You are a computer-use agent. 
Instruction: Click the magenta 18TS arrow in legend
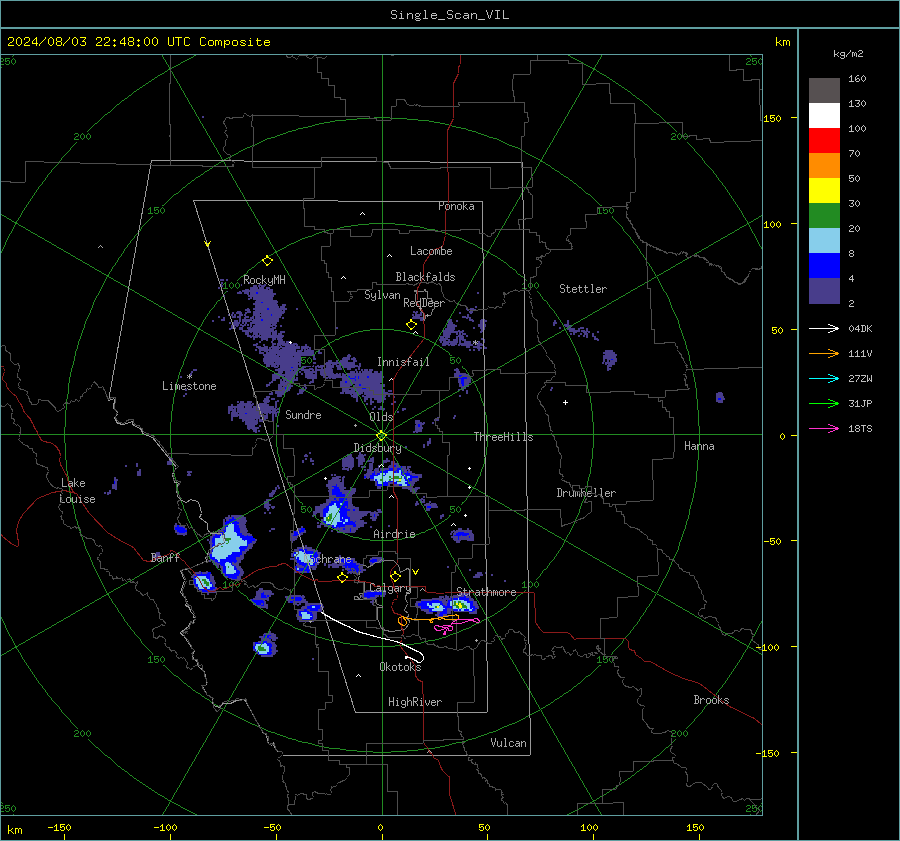824,428
